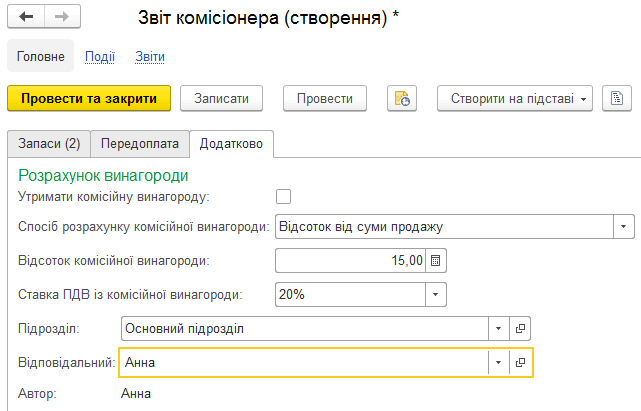Expand the Спосіб розрахунку комісійної винагороди dropdown
641x411 pixels.
pos(623,227)
